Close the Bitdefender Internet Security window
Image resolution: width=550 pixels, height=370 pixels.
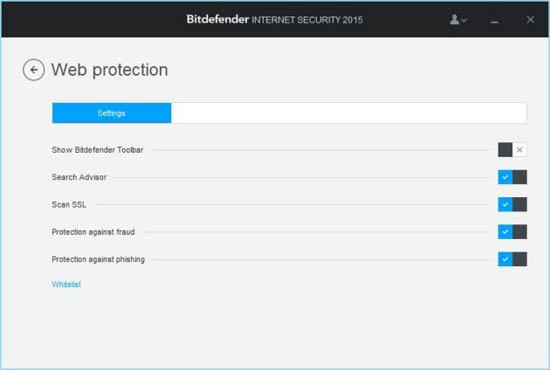(x=530, y=20)
